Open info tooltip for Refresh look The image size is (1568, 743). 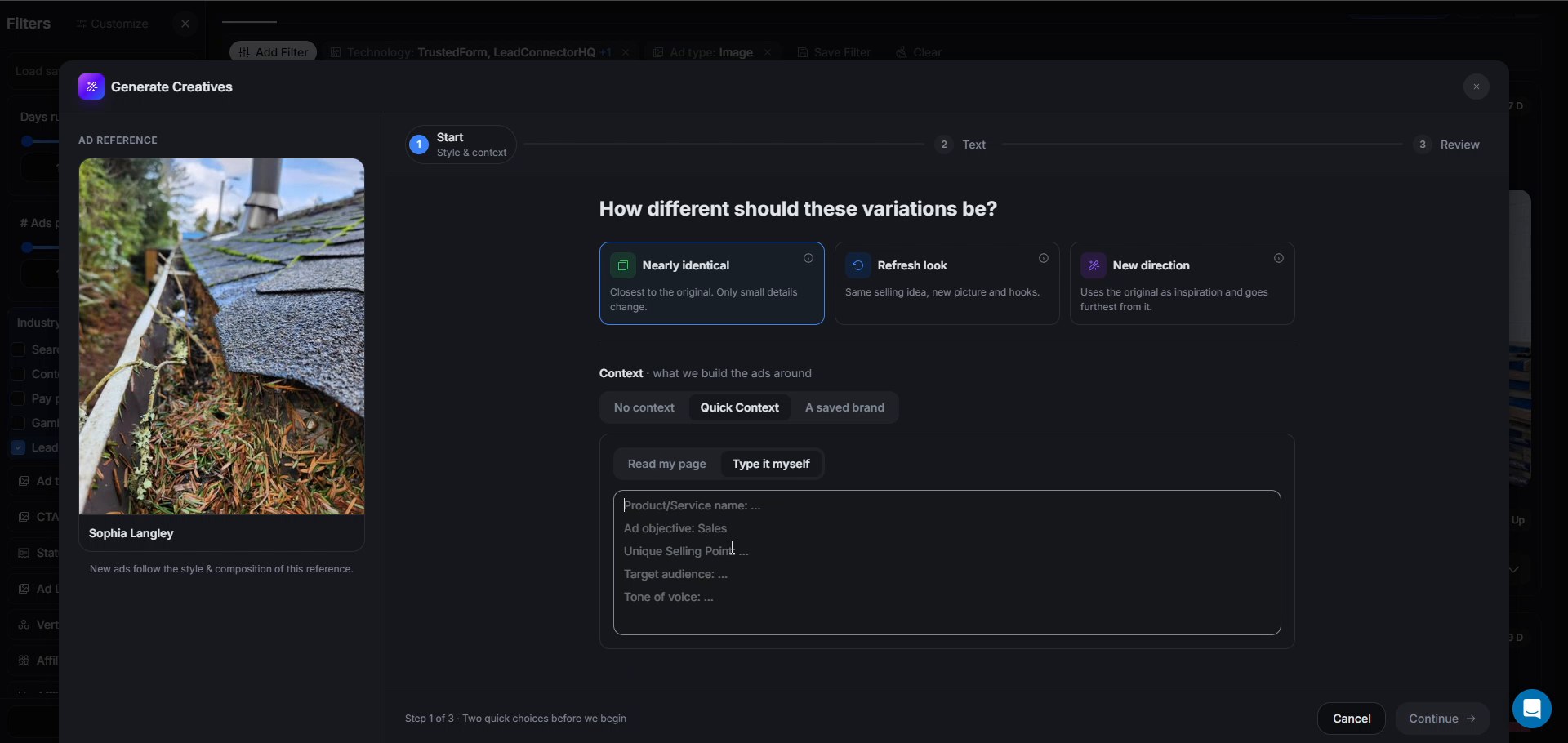tap(1044, 258)
